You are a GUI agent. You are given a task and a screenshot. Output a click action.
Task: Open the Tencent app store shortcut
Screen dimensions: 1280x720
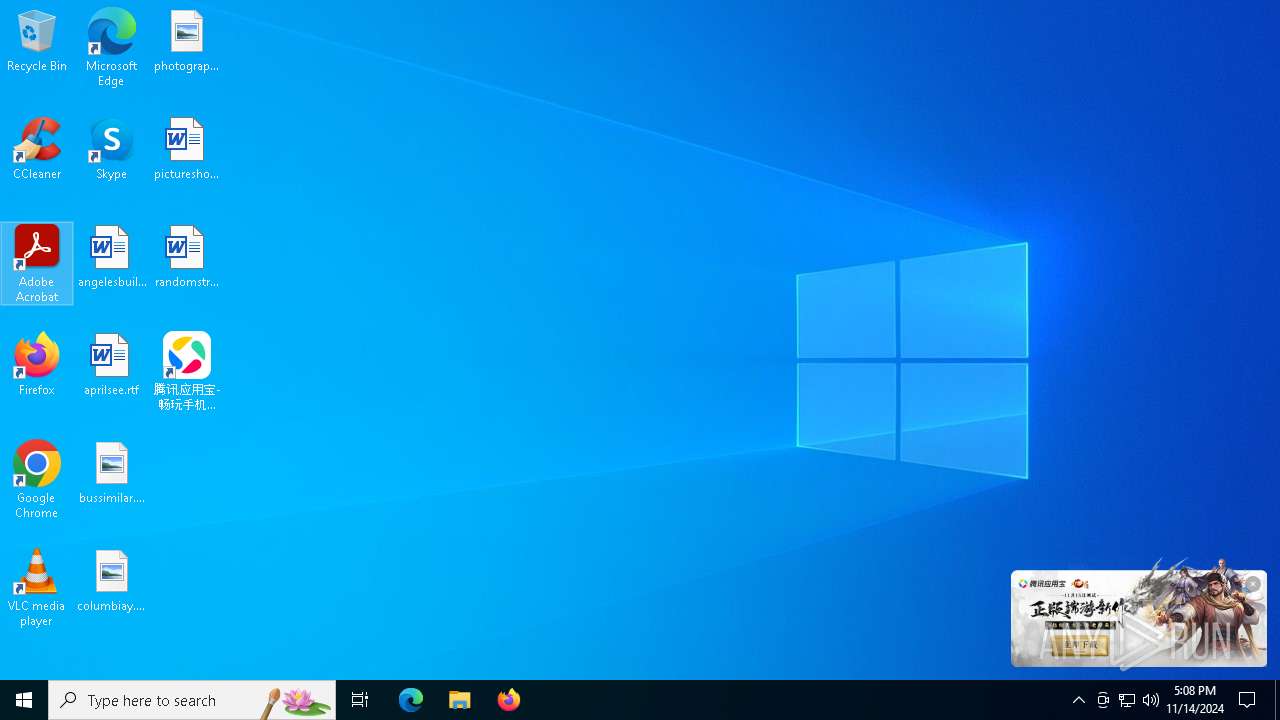pyautogui.click(x=186, y=372)
